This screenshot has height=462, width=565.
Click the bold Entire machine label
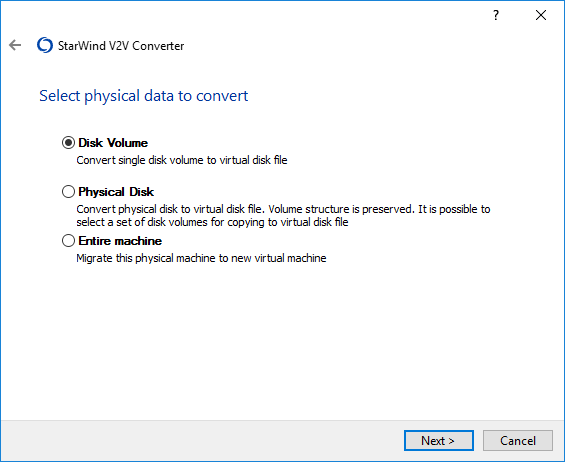click(x=120, y=241)
